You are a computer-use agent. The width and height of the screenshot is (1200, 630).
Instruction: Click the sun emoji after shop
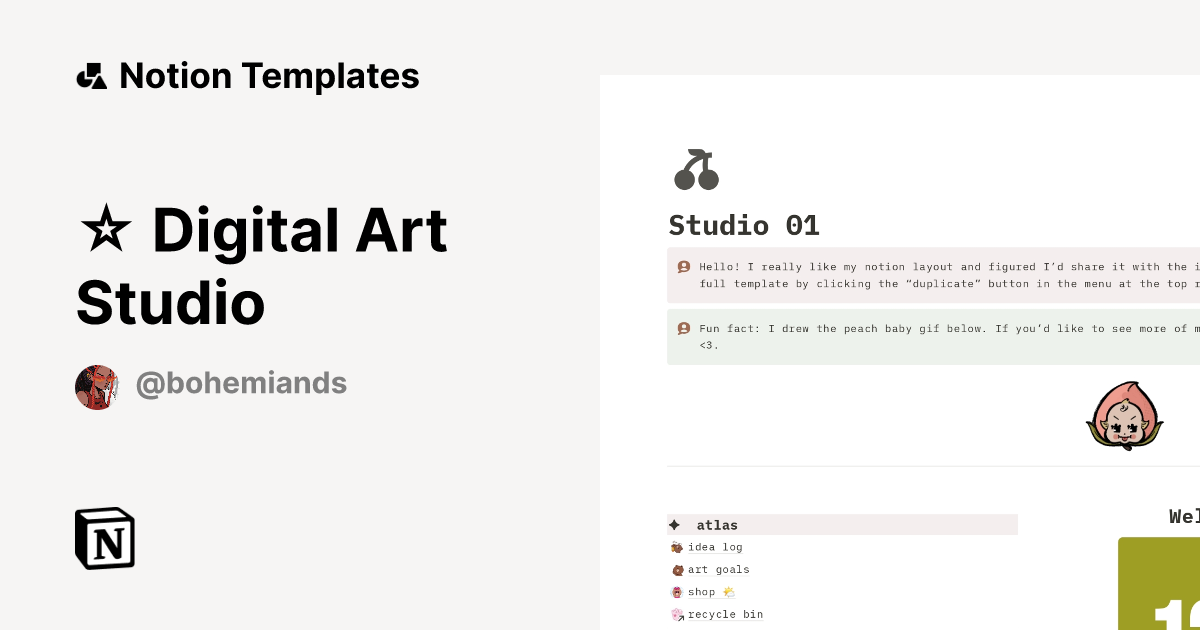coord(727,592)
